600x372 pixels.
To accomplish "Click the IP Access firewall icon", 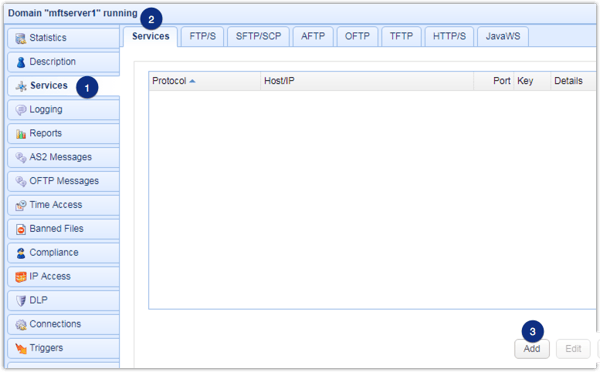I will (x=21, y=276).
